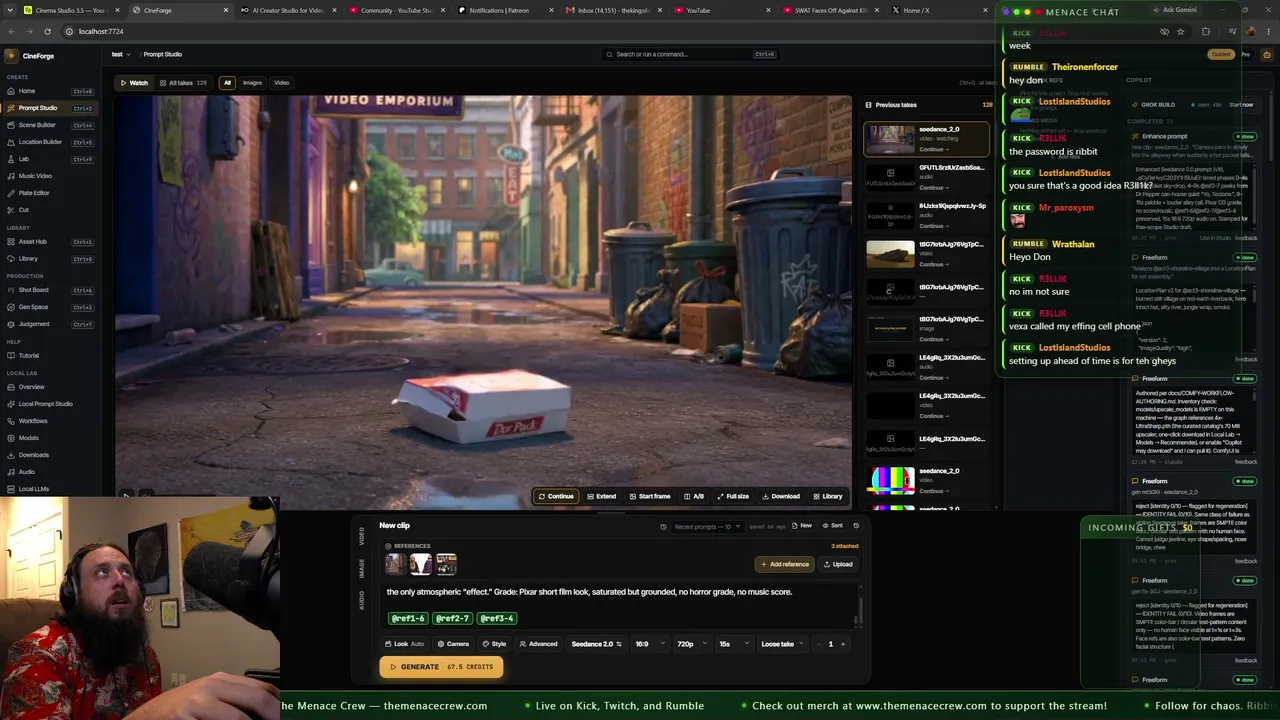Select the sandy landscape take thumbnail

pyautogui.click(x=890, y=254)
